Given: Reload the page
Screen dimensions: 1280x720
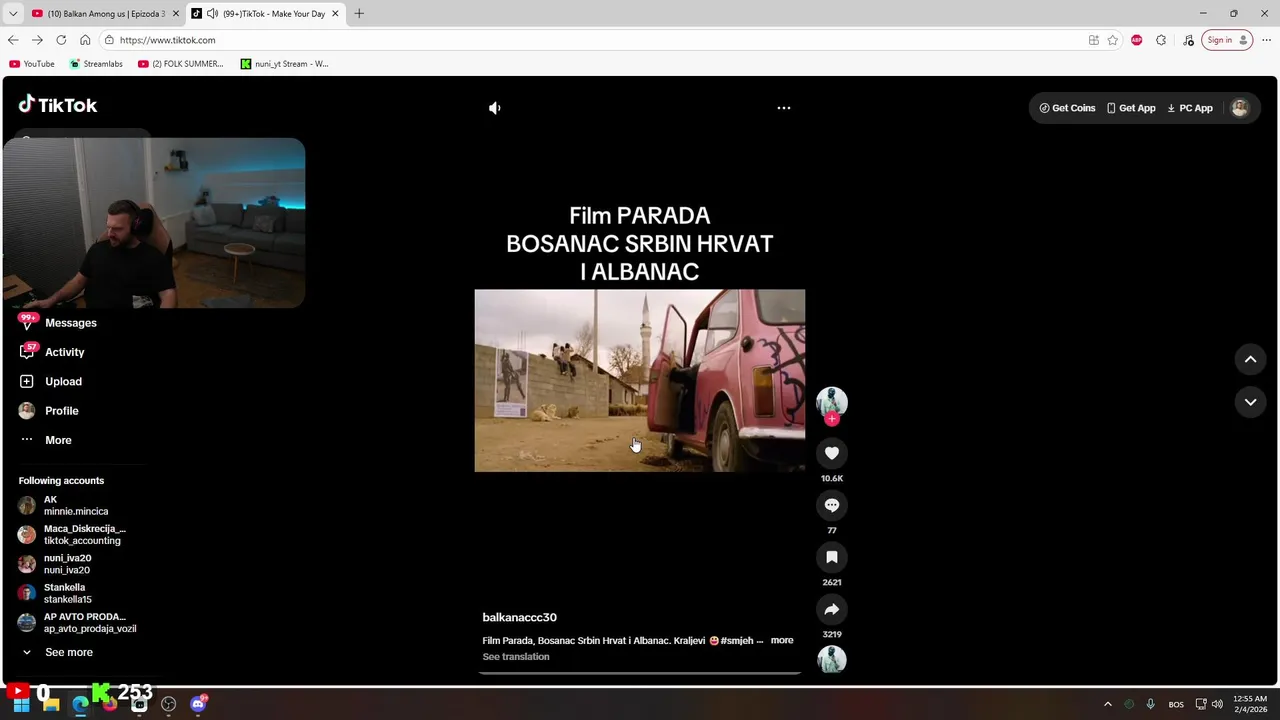Looking at the screenshot, I should 61,40.
